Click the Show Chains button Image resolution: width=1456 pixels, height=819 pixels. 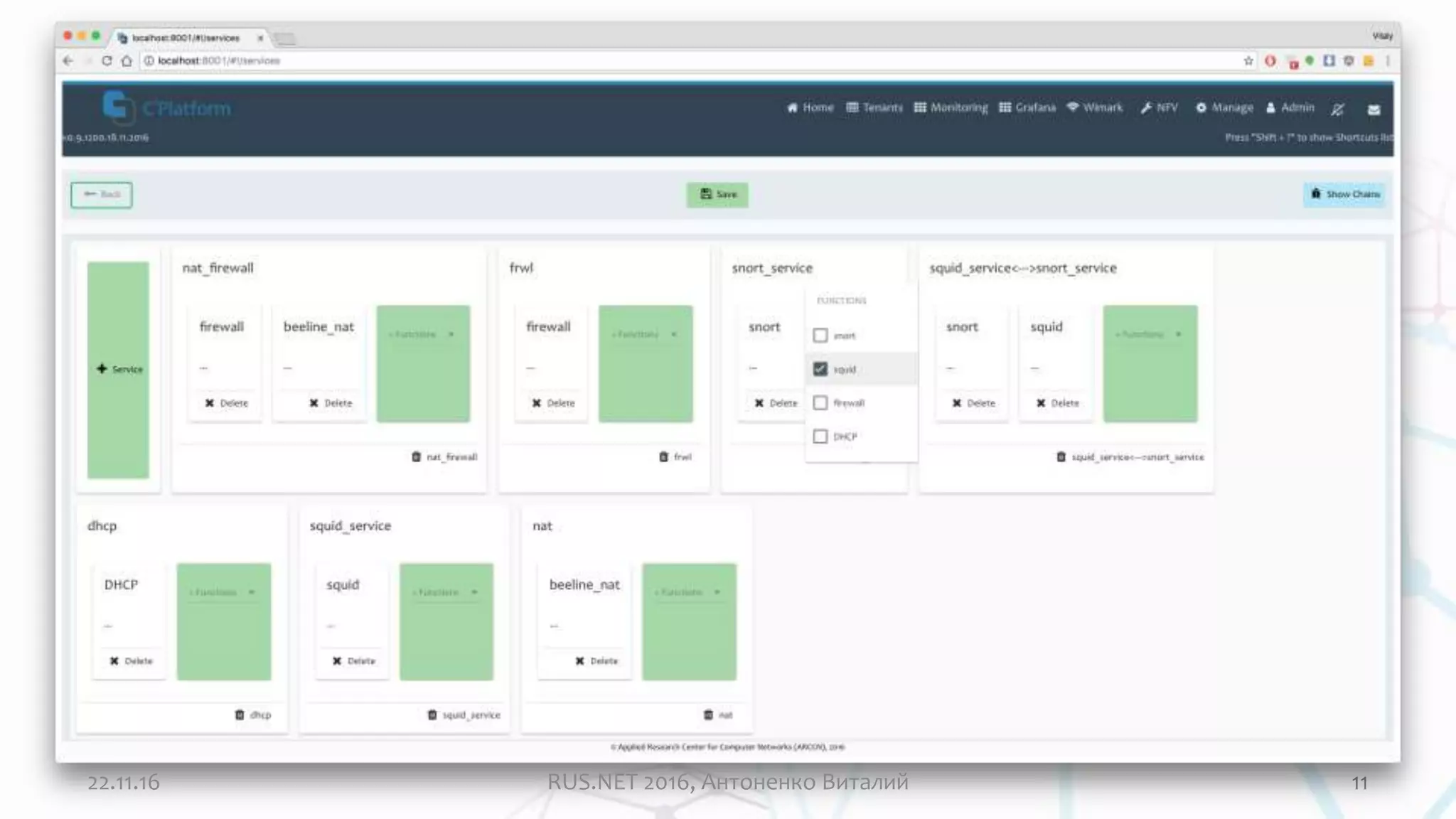coord(1344,194)
